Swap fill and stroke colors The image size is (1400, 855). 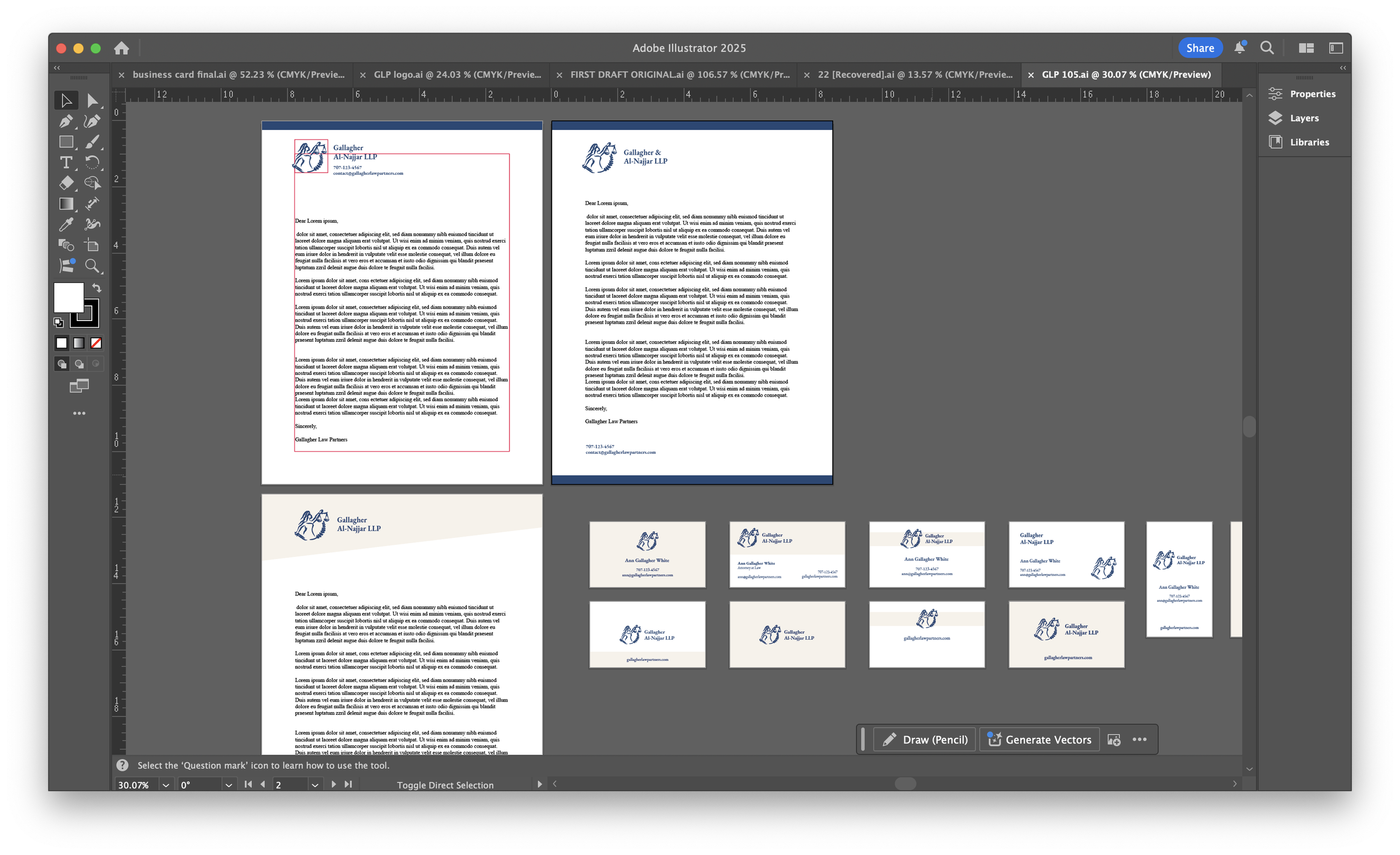tap(97, 287)
